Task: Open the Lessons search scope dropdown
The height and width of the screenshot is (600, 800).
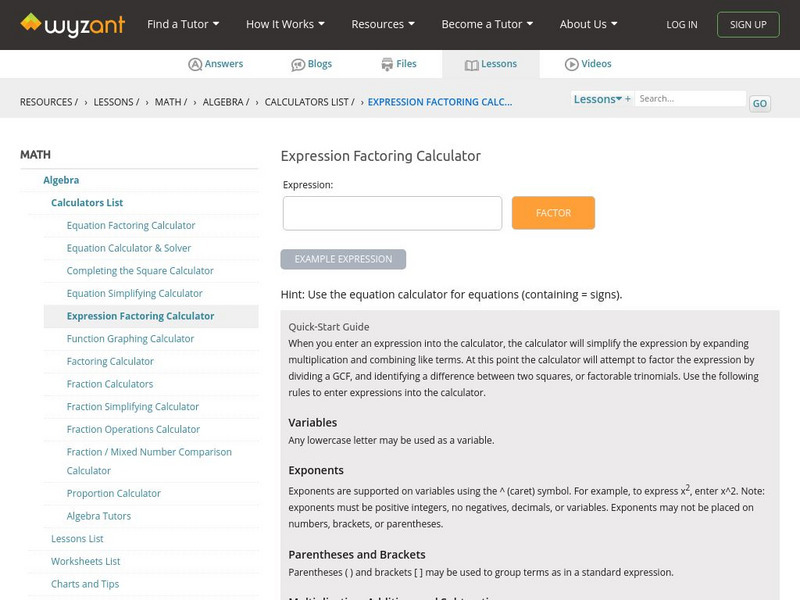Action: [x=602, y=99]
